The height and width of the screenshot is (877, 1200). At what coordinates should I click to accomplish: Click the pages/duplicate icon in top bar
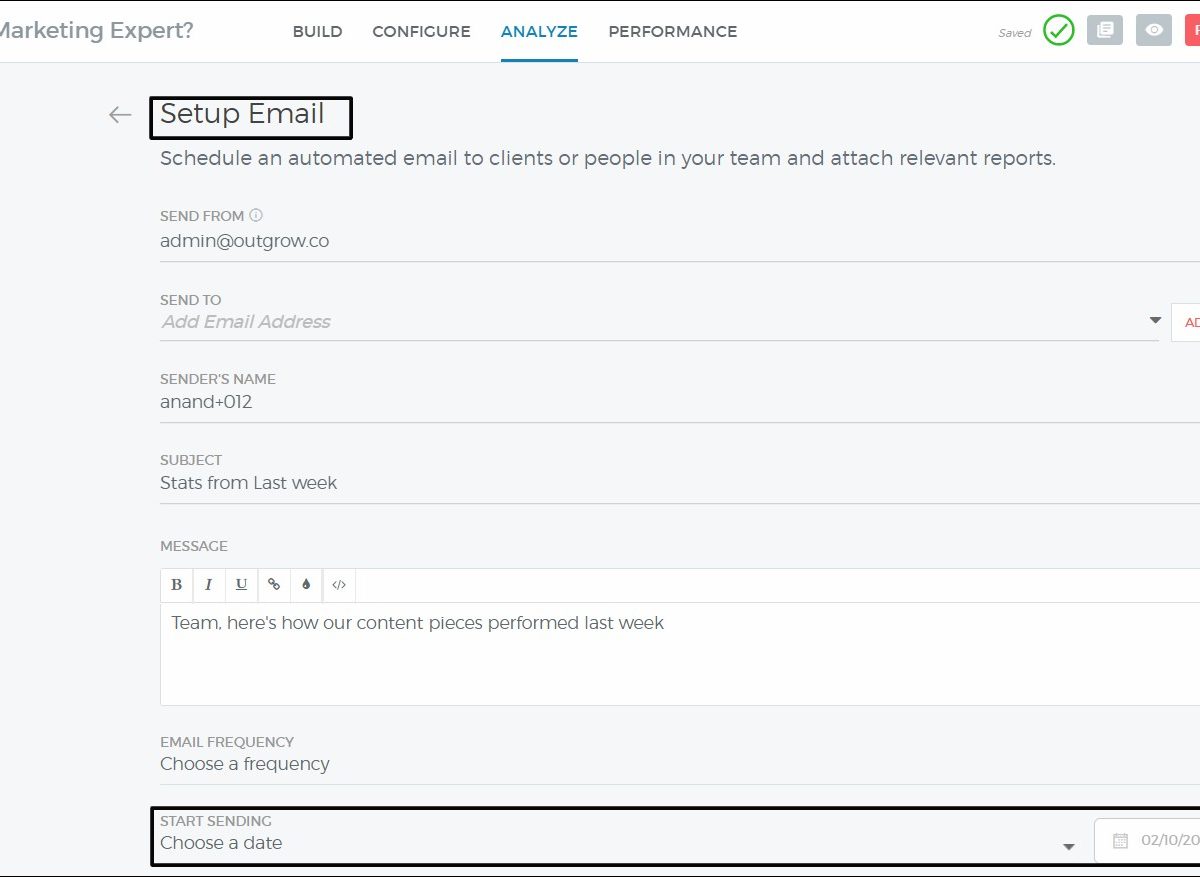pyautogui.click(x=1105, y=30)
